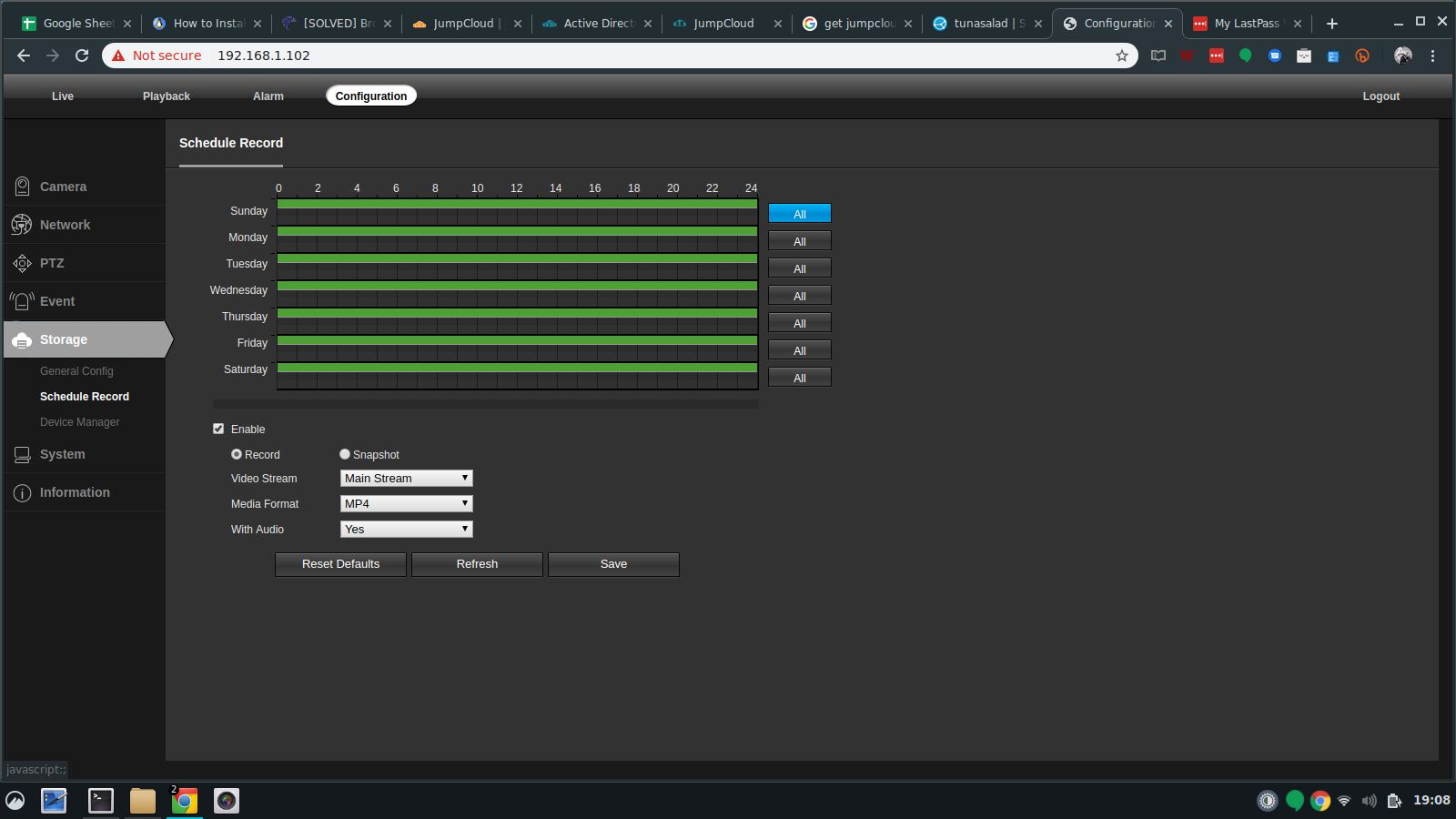Bookmark page with the star icon
Screen dimensions: 1456x819
(1122, 56)
